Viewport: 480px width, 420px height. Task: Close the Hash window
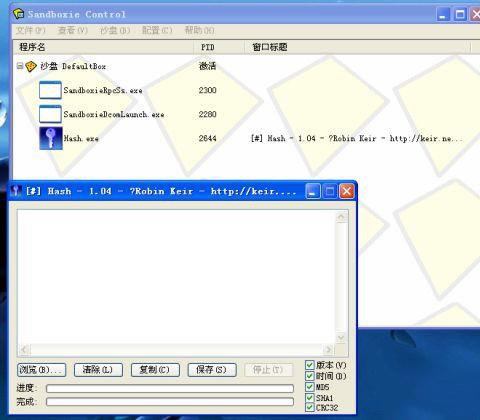coord(347,191)
